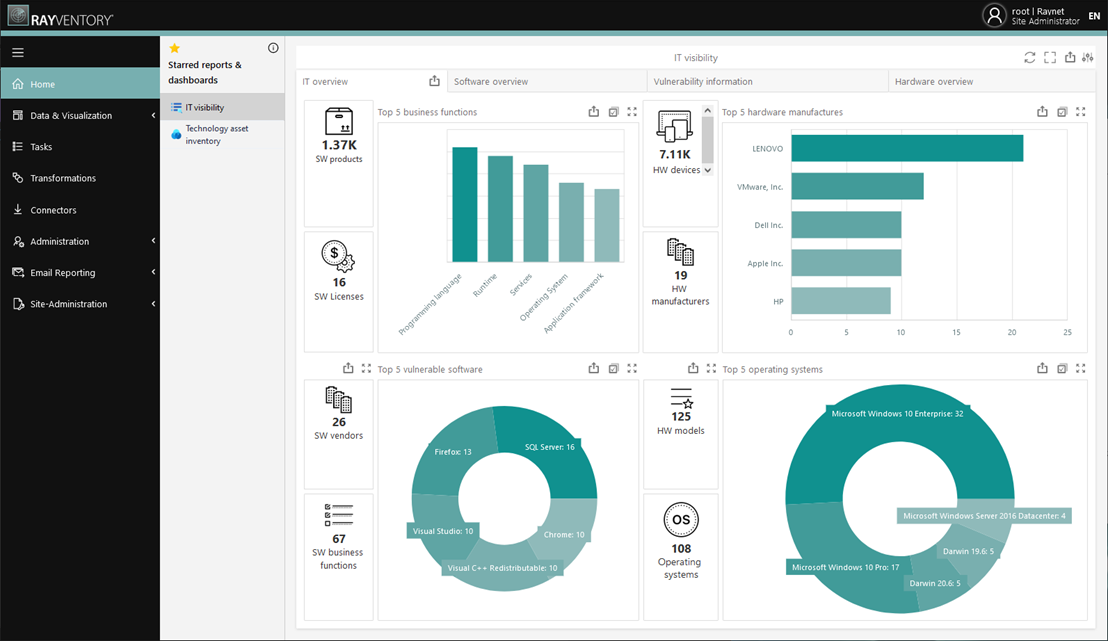Select the LENOVO bar in chart

907,148
